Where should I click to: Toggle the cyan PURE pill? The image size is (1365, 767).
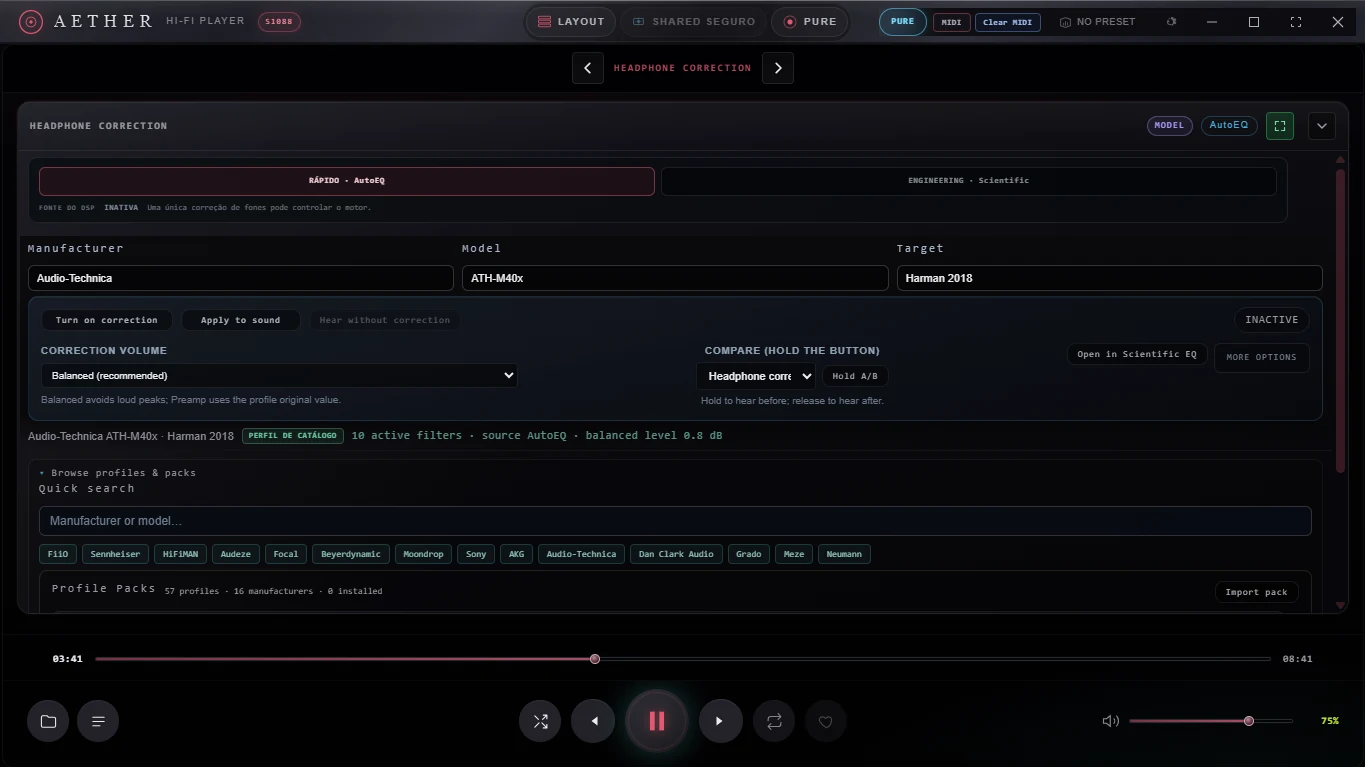[x=903, y=22]
